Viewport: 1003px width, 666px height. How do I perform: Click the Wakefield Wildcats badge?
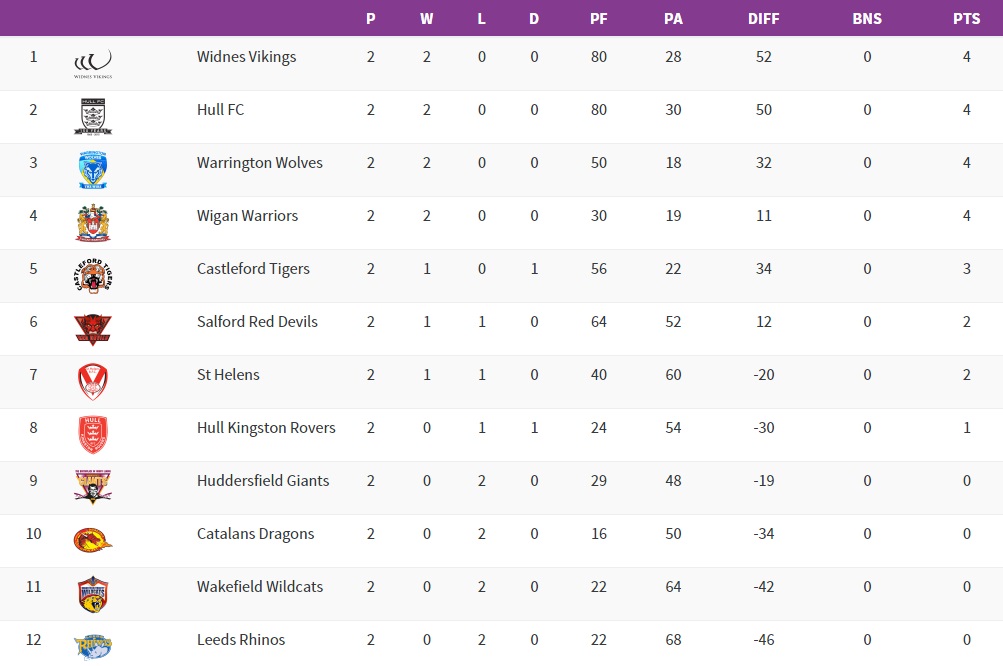[93, 594]
